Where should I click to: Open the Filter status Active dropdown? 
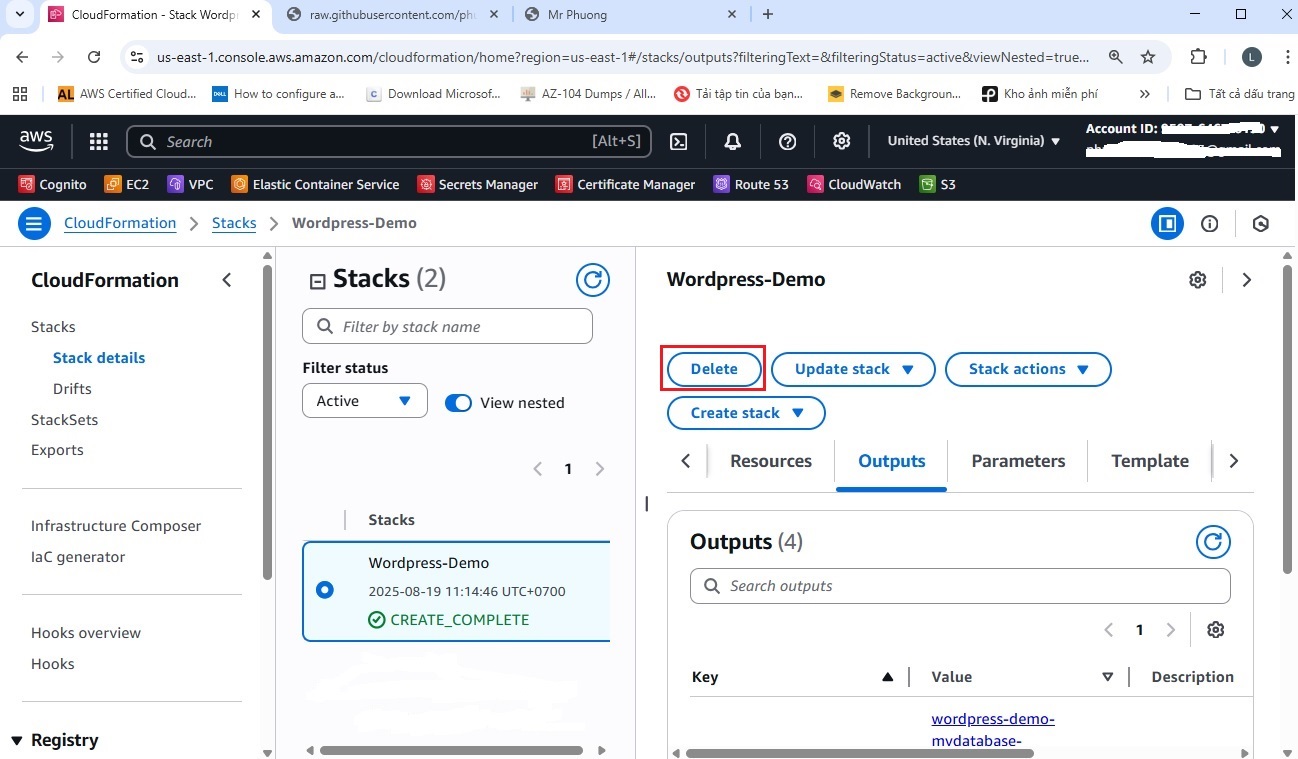click(364, 401)
